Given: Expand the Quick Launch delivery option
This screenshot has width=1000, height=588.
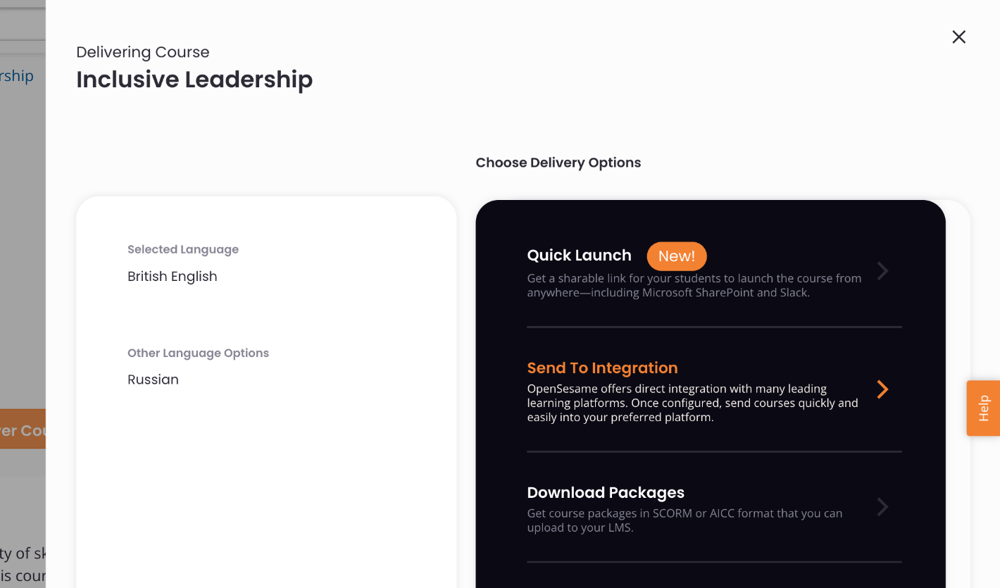Looking at the screenshot, I should (579, 255).
